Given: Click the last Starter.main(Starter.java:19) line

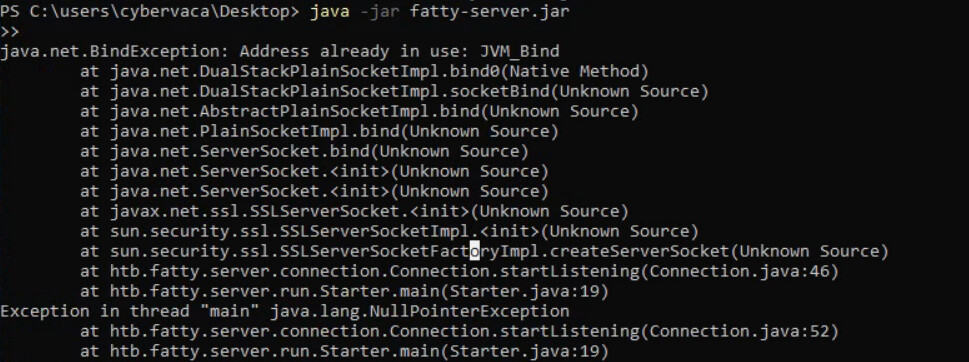Looking at the screenshot, I should [344, 351].
